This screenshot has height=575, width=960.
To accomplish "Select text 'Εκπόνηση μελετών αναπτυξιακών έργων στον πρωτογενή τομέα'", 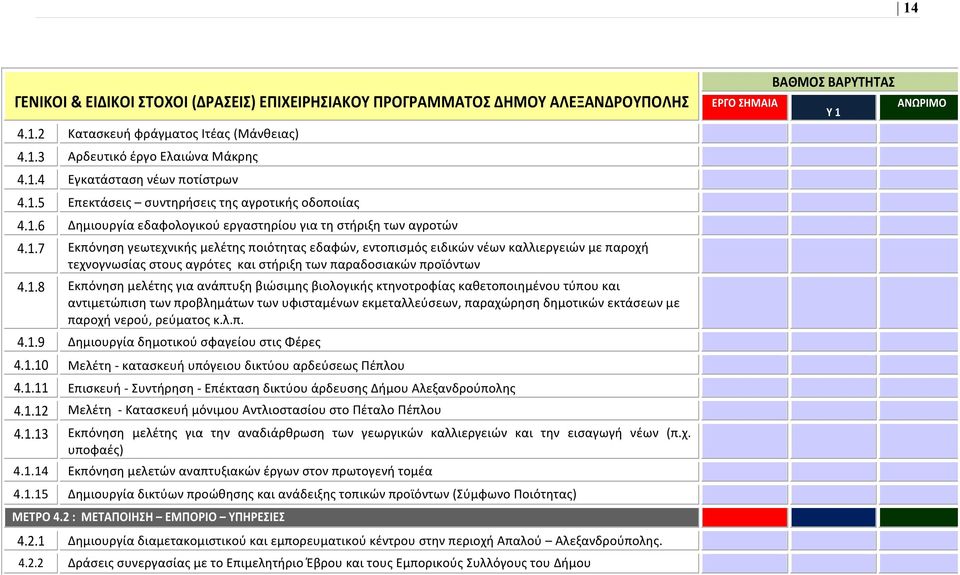I will pos(250,471).
